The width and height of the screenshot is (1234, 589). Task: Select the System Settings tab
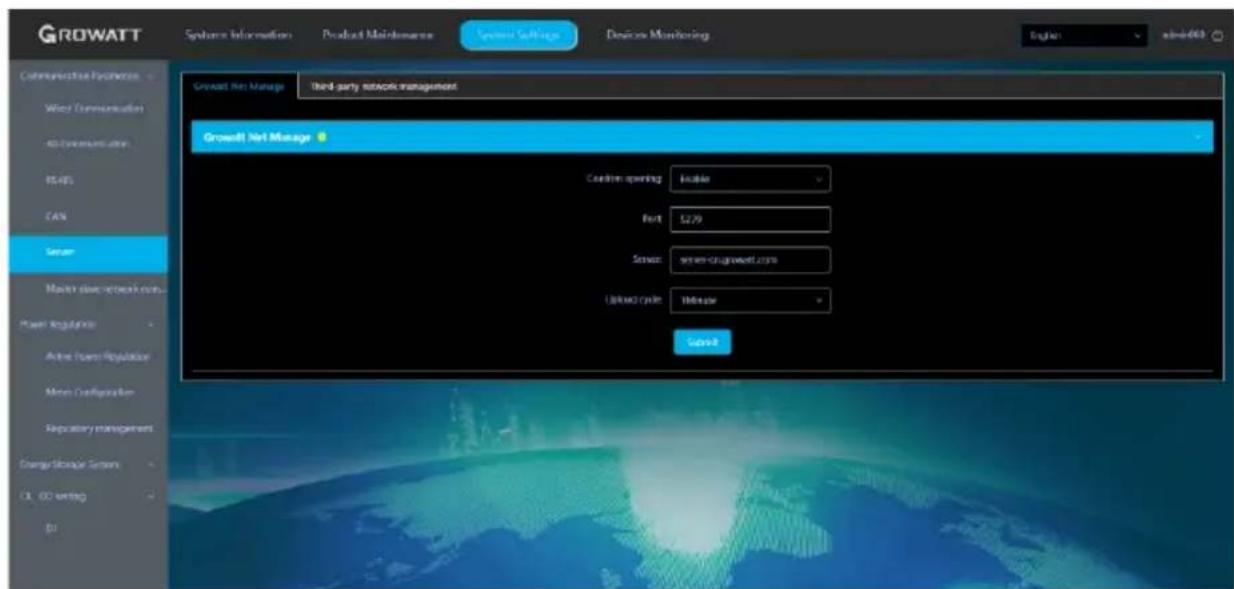click(x=519, y=35)
